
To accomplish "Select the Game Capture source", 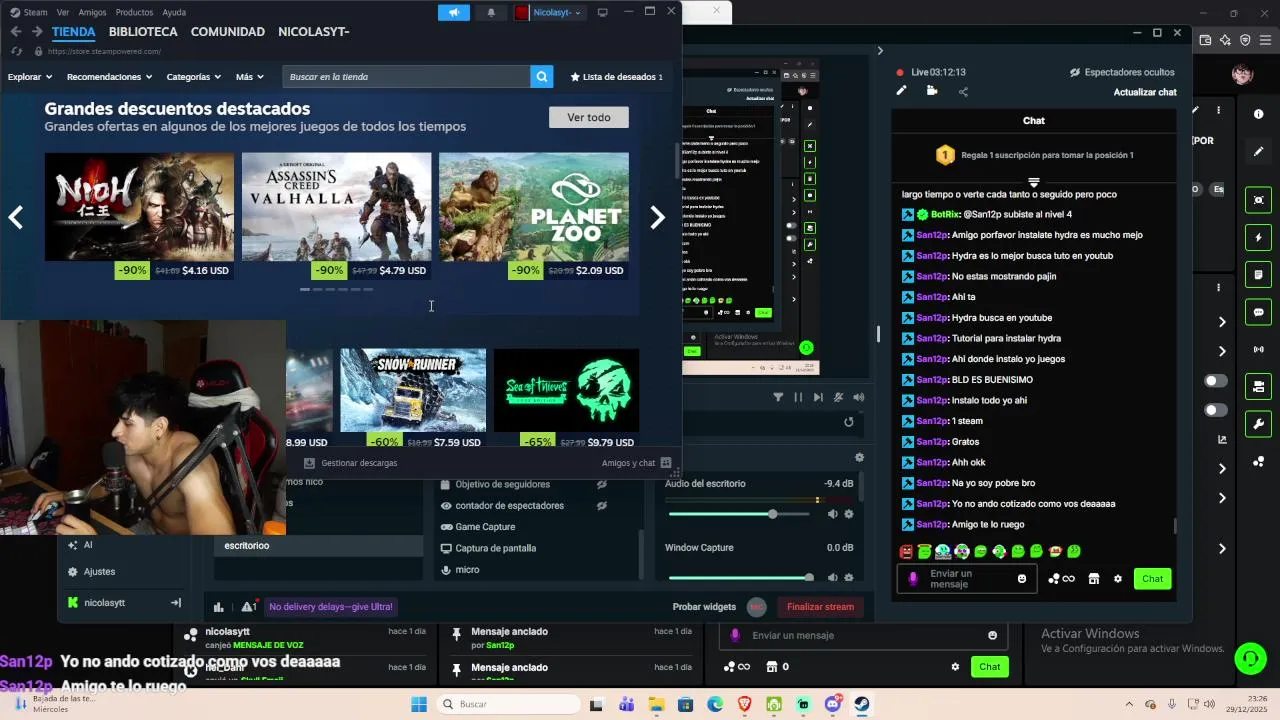I will point(485,527).
